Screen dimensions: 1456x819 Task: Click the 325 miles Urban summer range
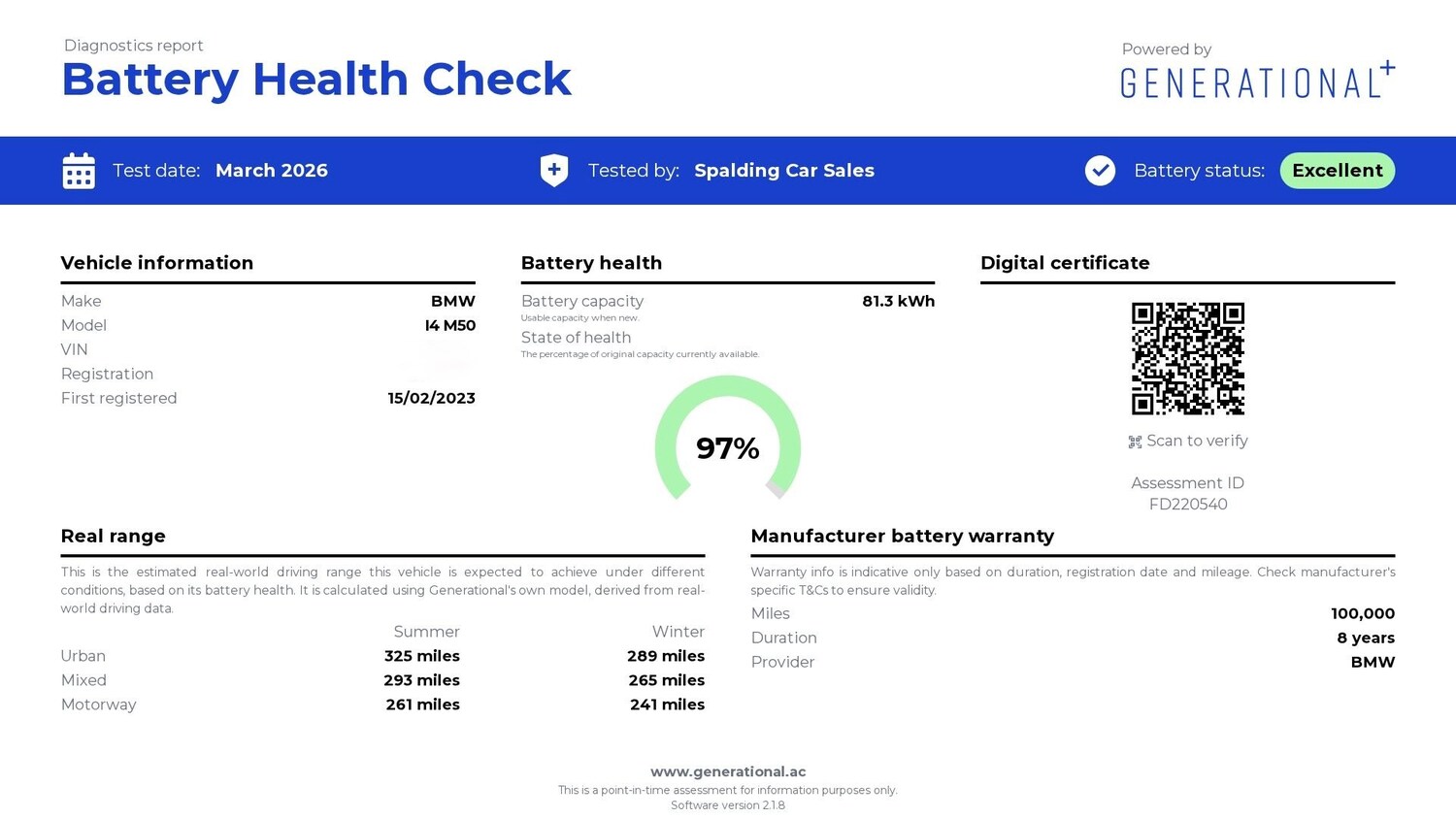pyautogui.click(x=421, y=656)
